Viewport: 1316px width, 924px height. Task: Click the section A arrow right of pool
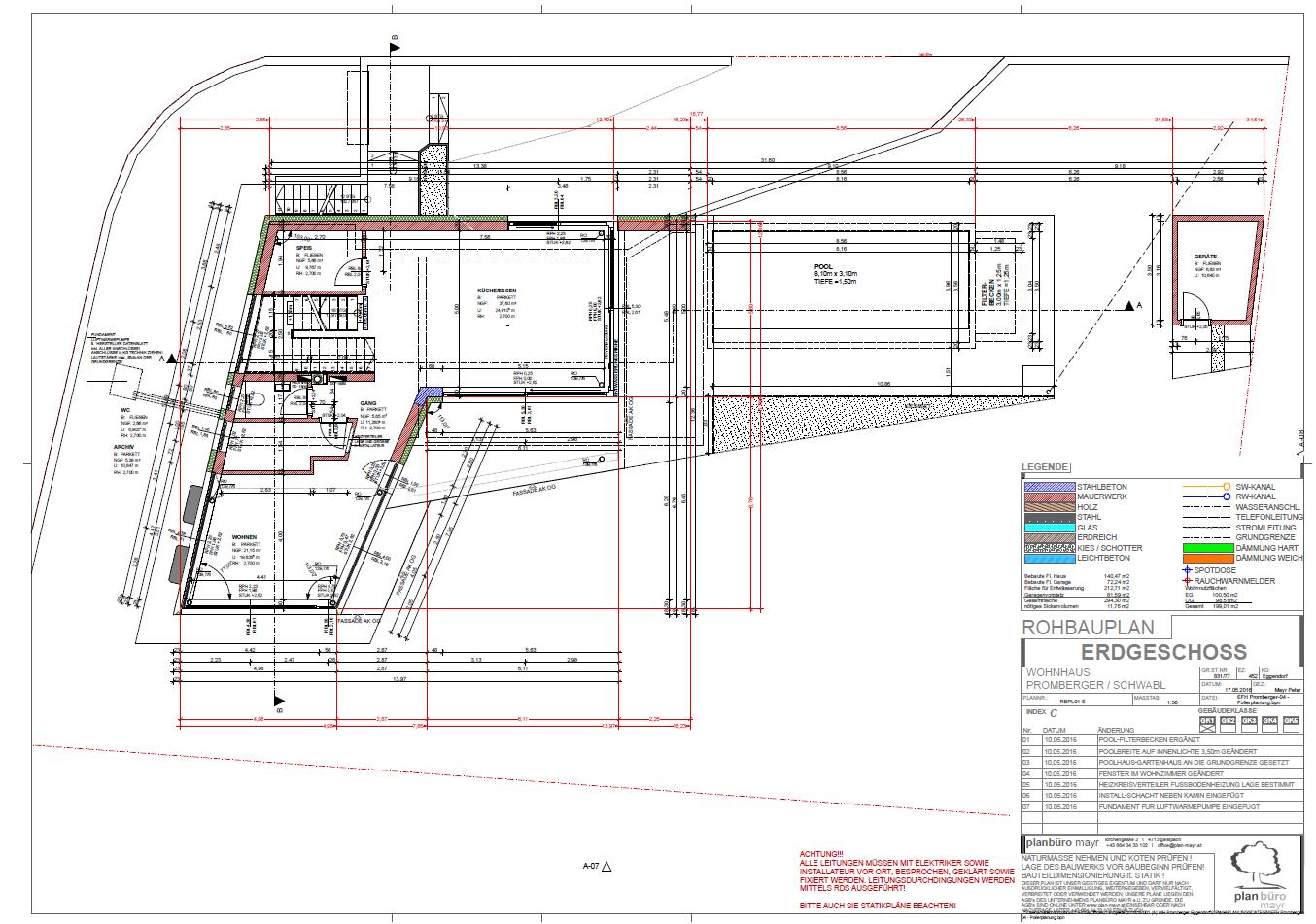(x=1126, y=306)
